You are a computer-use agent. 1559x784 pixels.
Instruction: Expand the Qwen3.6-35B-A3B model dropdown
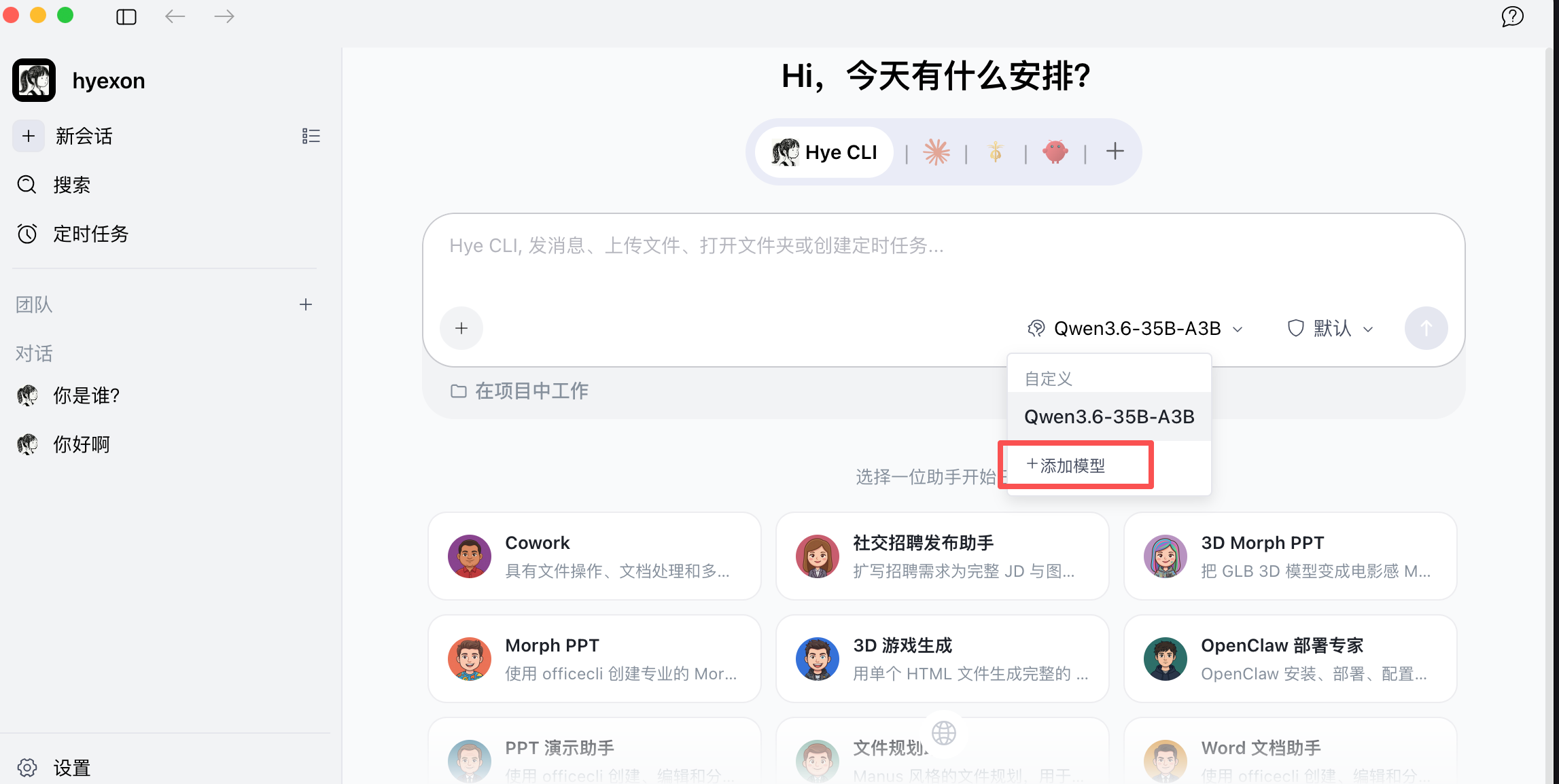(x=1134, y=329)
